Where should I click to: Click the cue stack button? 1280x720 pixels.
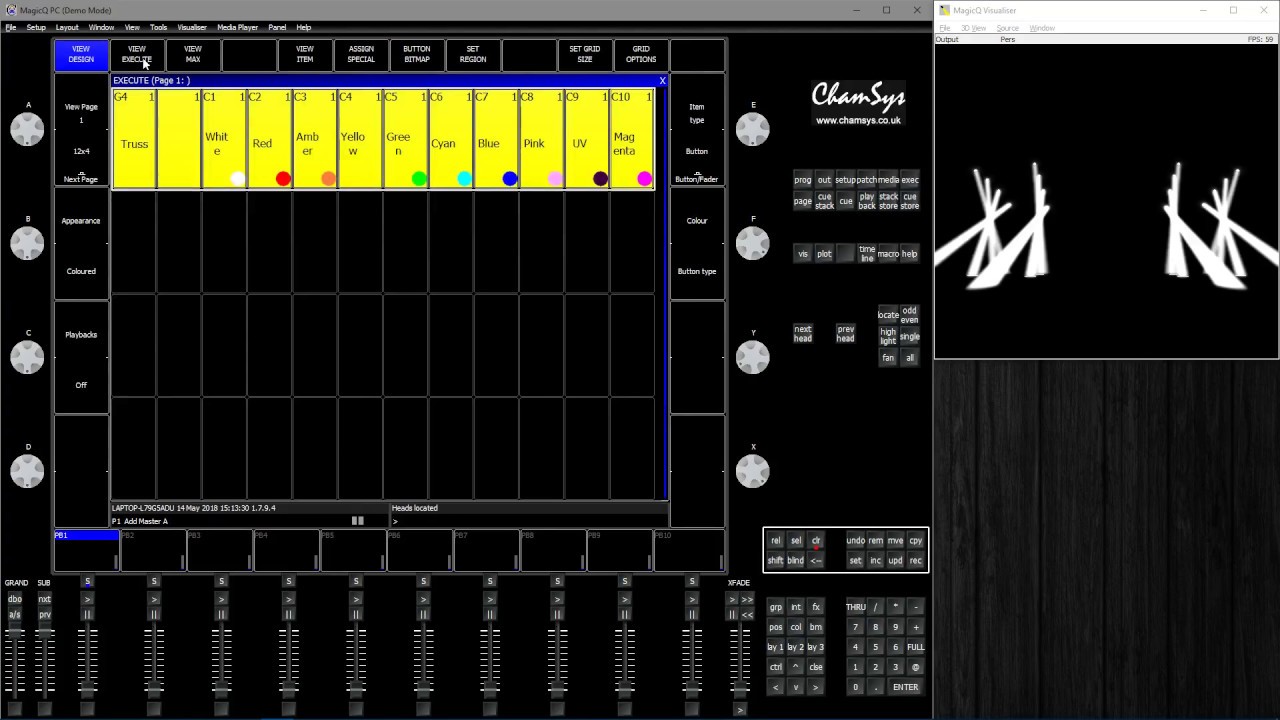pos(824,201)
